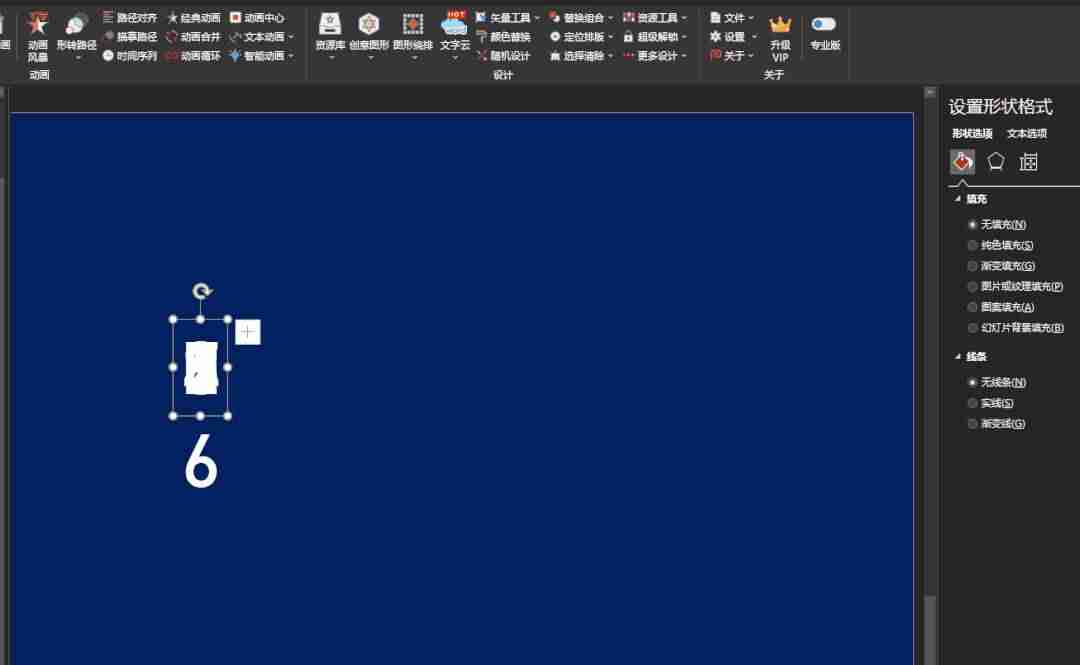Select the Effects pentagon icon in format pane

[995, 162]
